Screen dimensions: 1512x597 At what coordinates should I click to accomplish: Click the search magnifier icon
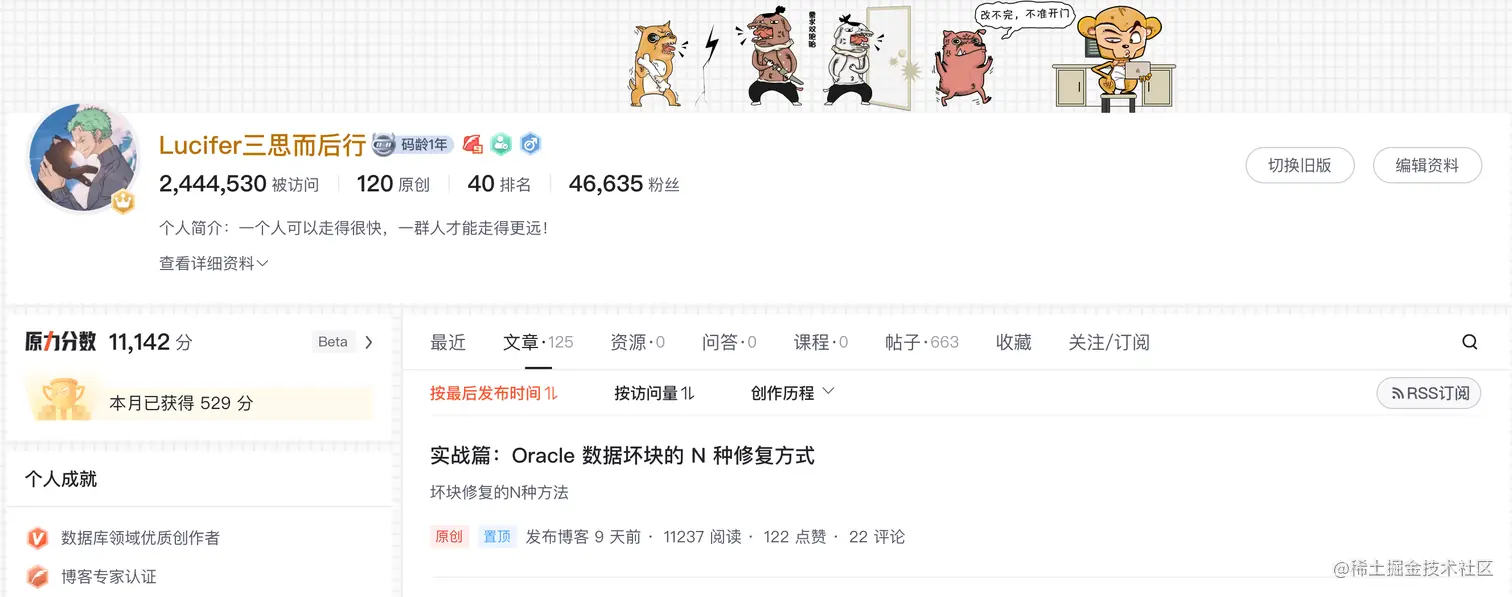click(x=1469, y=342)
